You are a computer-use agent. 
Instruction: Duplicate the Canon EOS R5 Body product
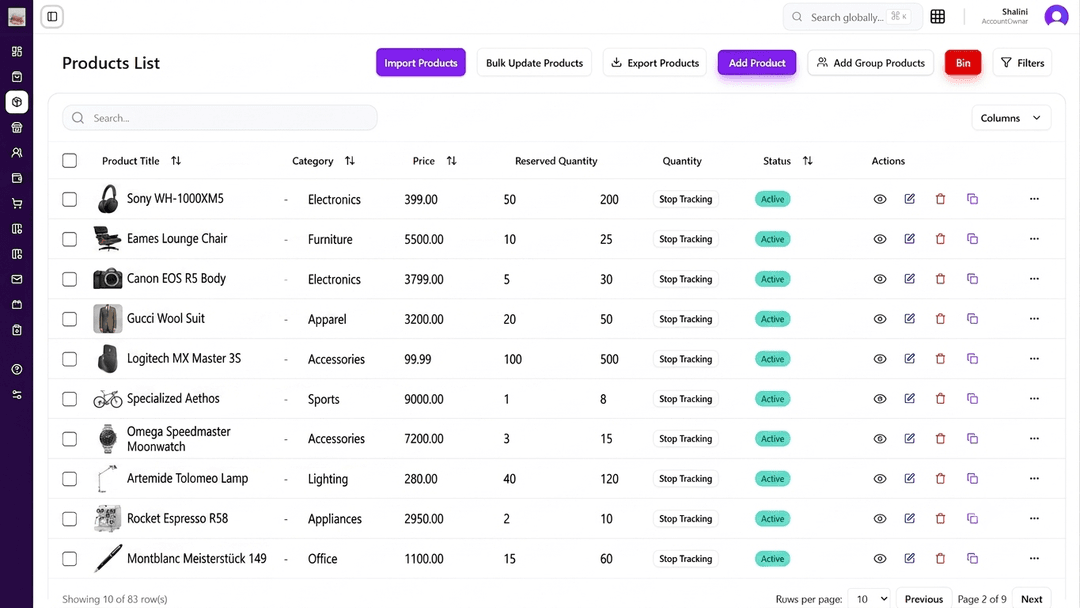coord(973,279)
